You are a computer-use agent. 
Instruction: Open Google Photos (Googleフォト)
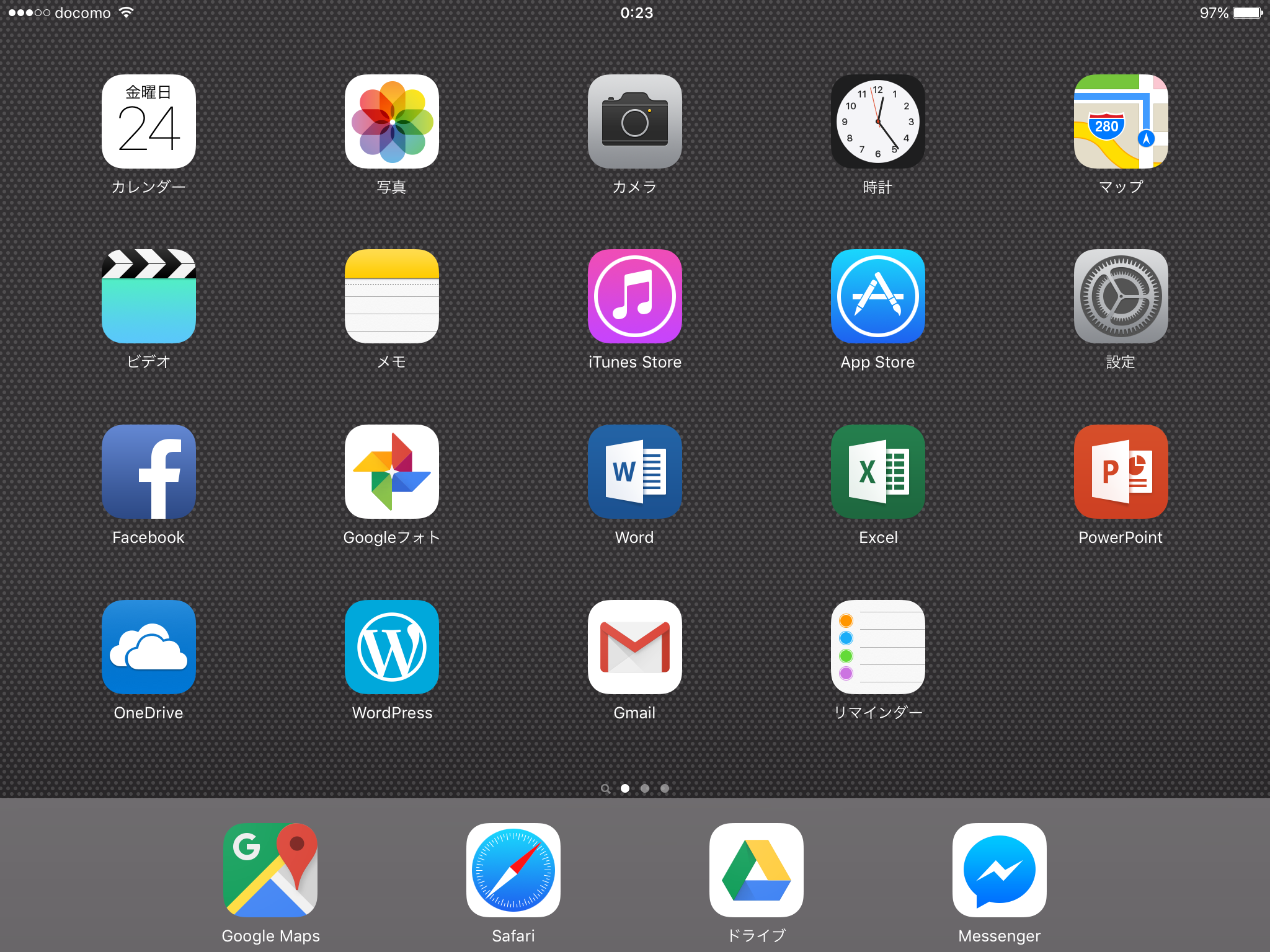[x=392, y=472]
